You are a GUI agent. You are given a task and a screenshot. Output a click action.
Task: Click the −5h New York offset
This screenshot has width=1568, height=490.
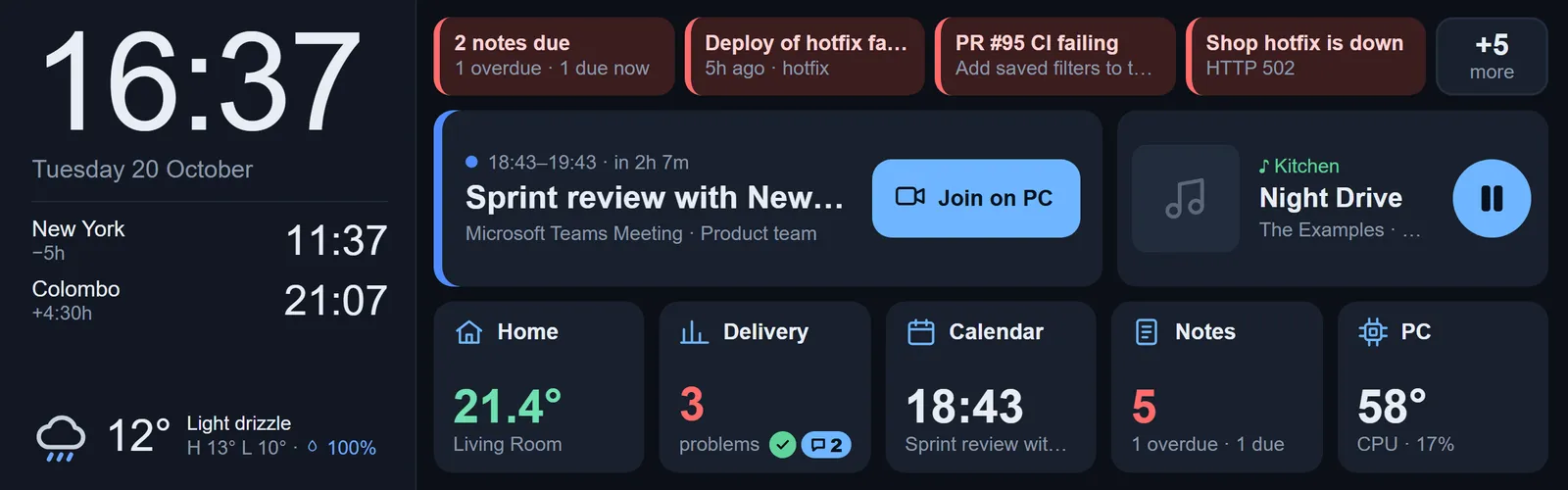coord(48,253)
